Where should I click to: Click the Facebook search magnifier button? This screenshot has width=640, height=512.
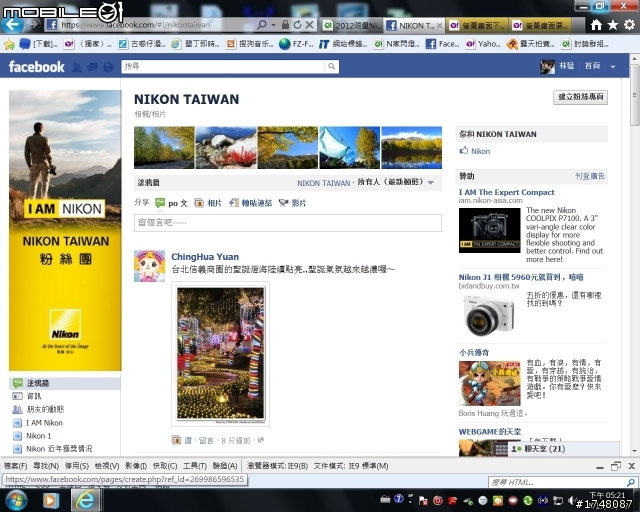pos(332,66)
